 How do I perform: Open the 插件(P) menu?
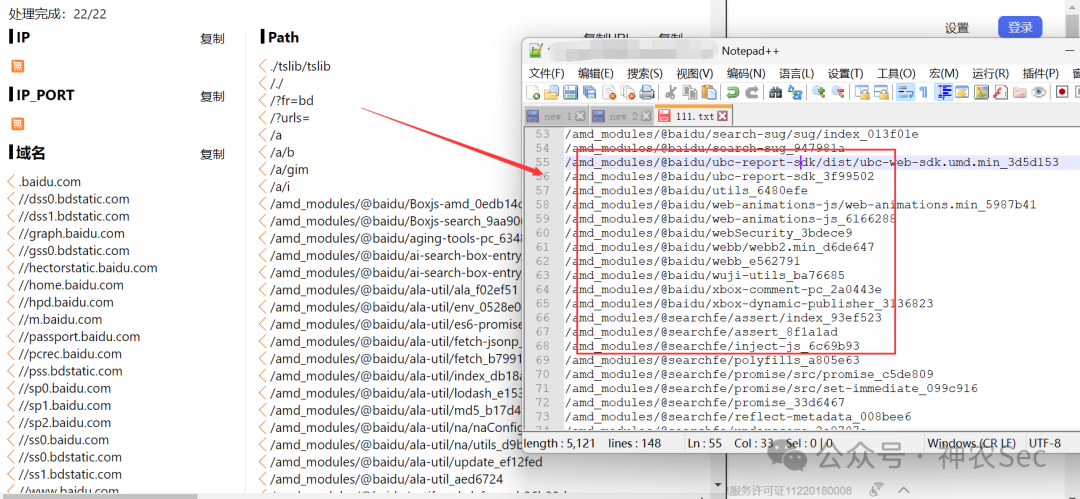click(x=1041, y=73)
